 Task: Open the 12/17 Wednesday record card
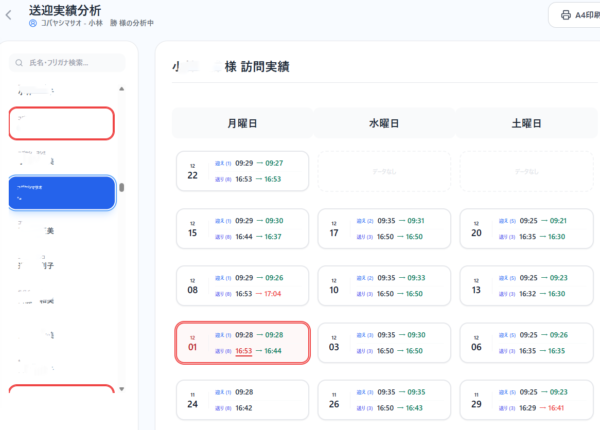pos(383,228)
